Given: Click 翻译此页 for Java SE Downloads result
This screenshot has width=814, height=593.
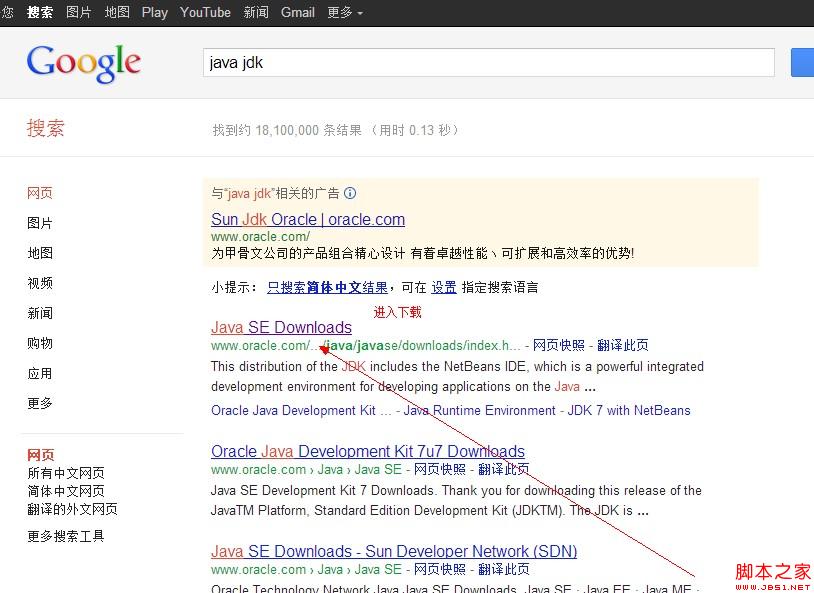Looking at the screenshot, I should pyautogui.click(x=622, y=345).
